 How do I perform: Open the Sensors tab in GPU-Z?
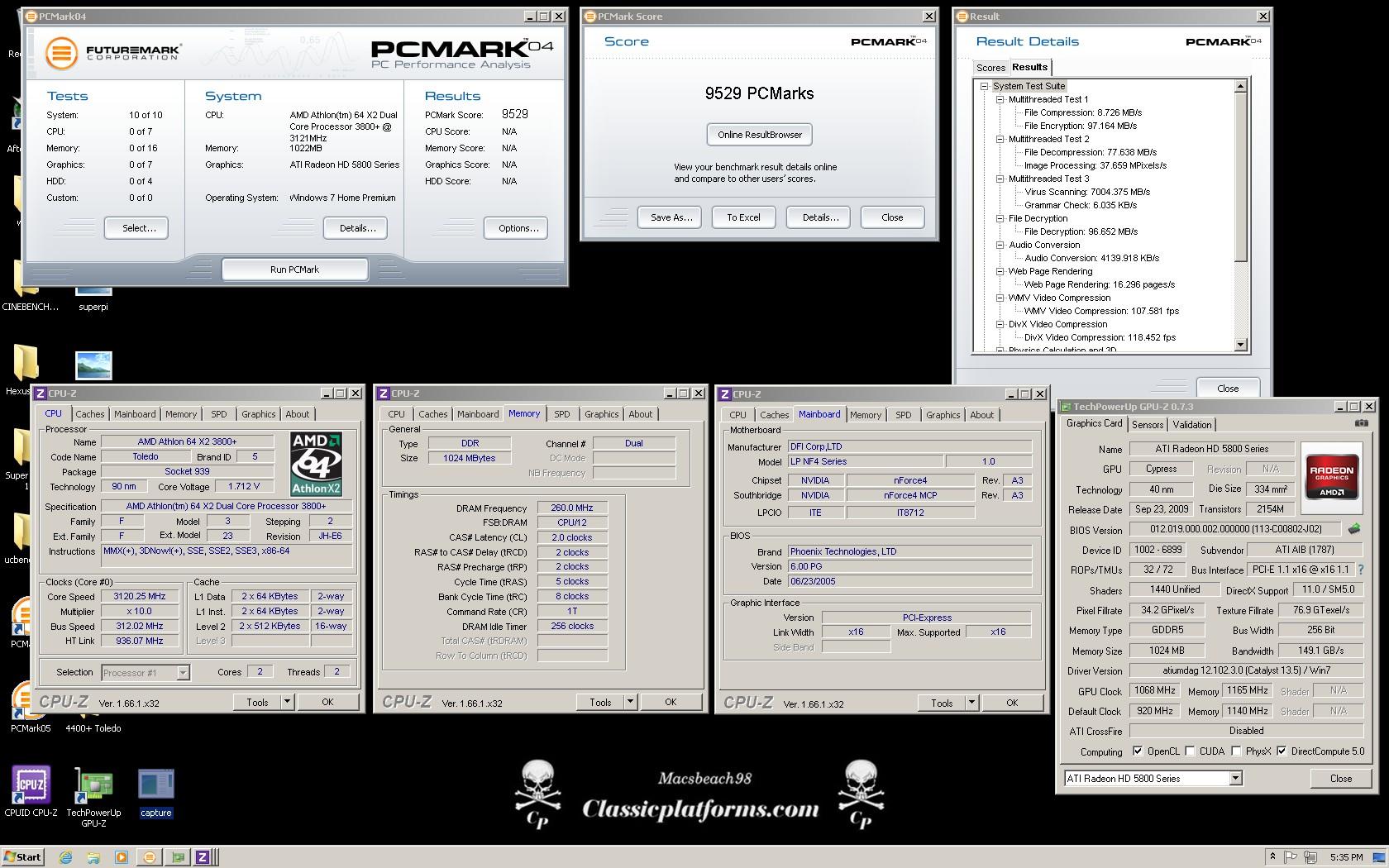(x=1147, y=424)
